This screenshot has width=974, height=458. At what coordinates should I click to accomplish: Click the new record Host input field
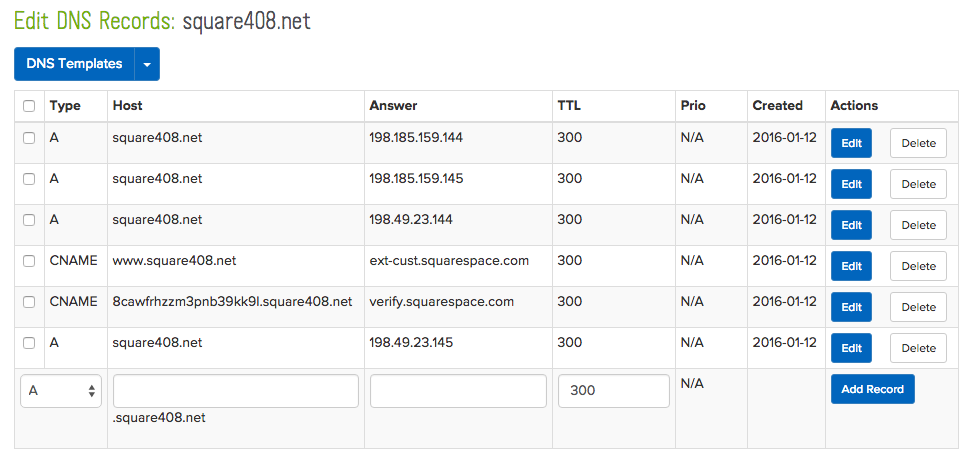pyautogui.click(x=236, y=391)
